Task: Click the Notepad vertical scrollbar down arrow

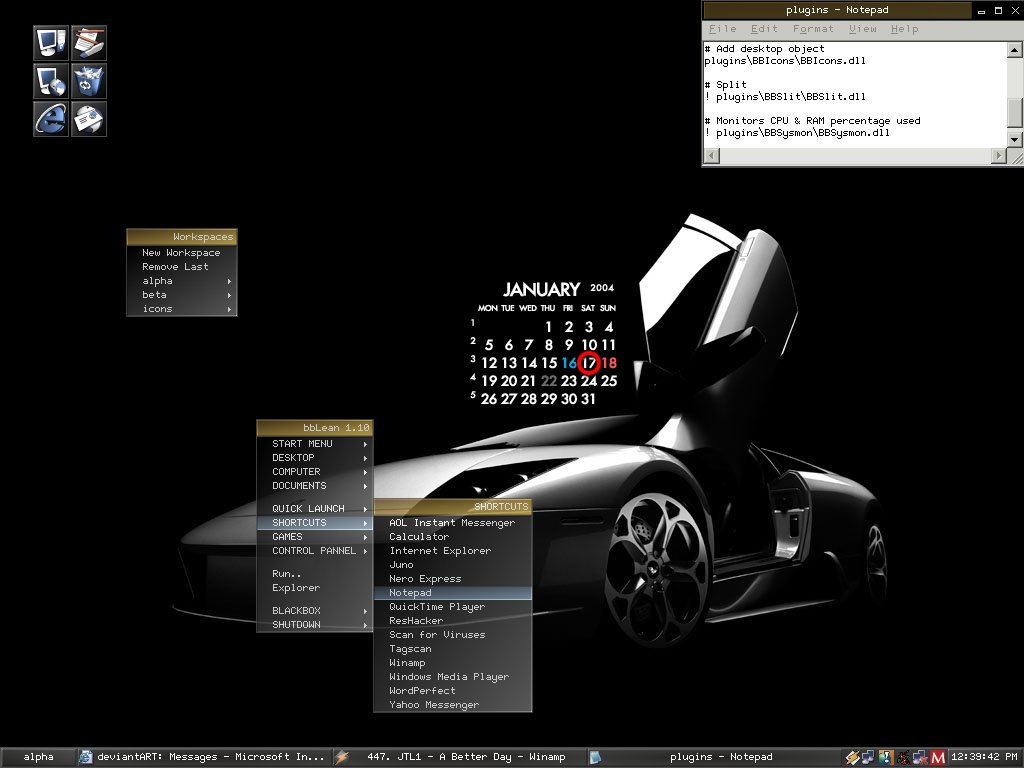Action: click(1014, 139)
